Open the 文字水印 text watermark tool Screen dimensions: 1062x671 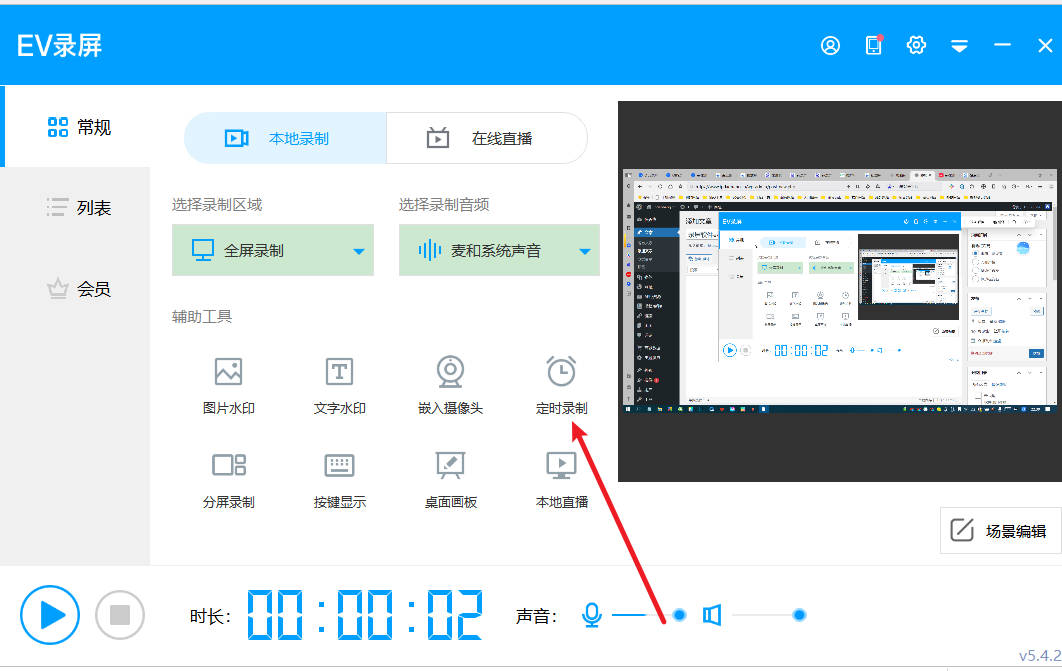point(339,384)
